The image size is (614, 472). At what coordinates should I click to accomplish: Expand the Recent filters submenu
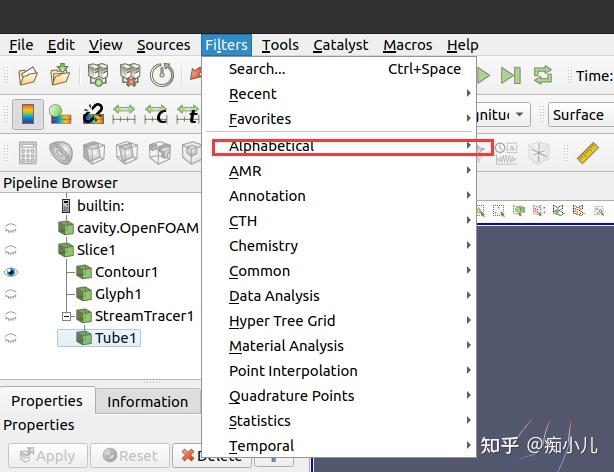(x=339, y=94)
